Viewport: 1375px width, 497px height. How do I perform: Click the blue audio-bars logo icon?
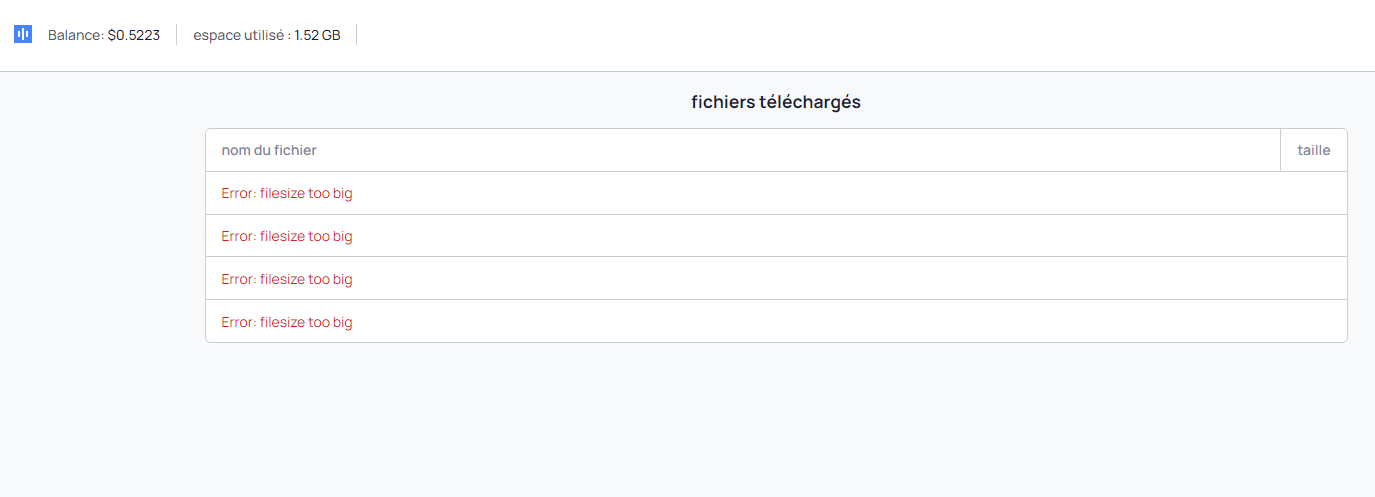[23, 35]
